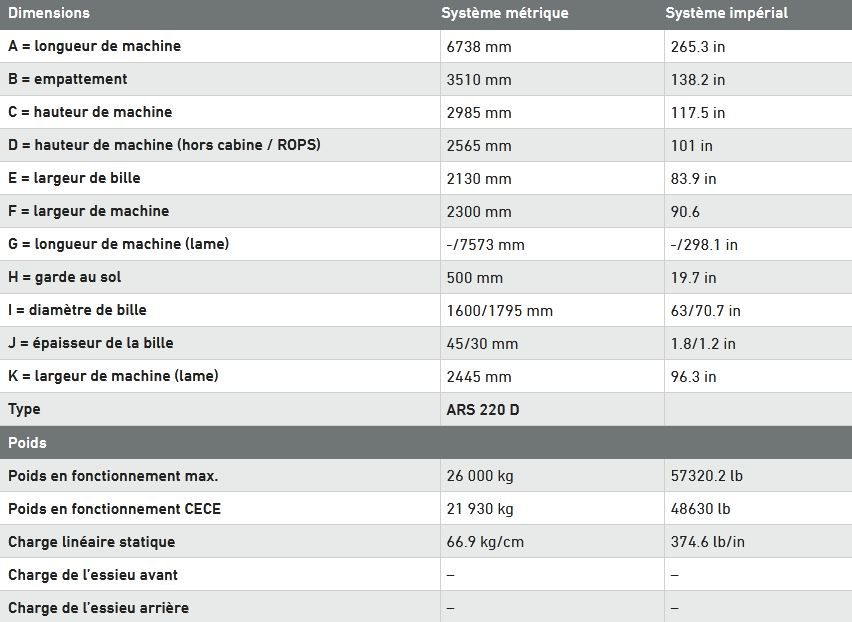
Task: Click the 'H = garde au sol' label
Action: pyautogui.click(x=65, y=277)
